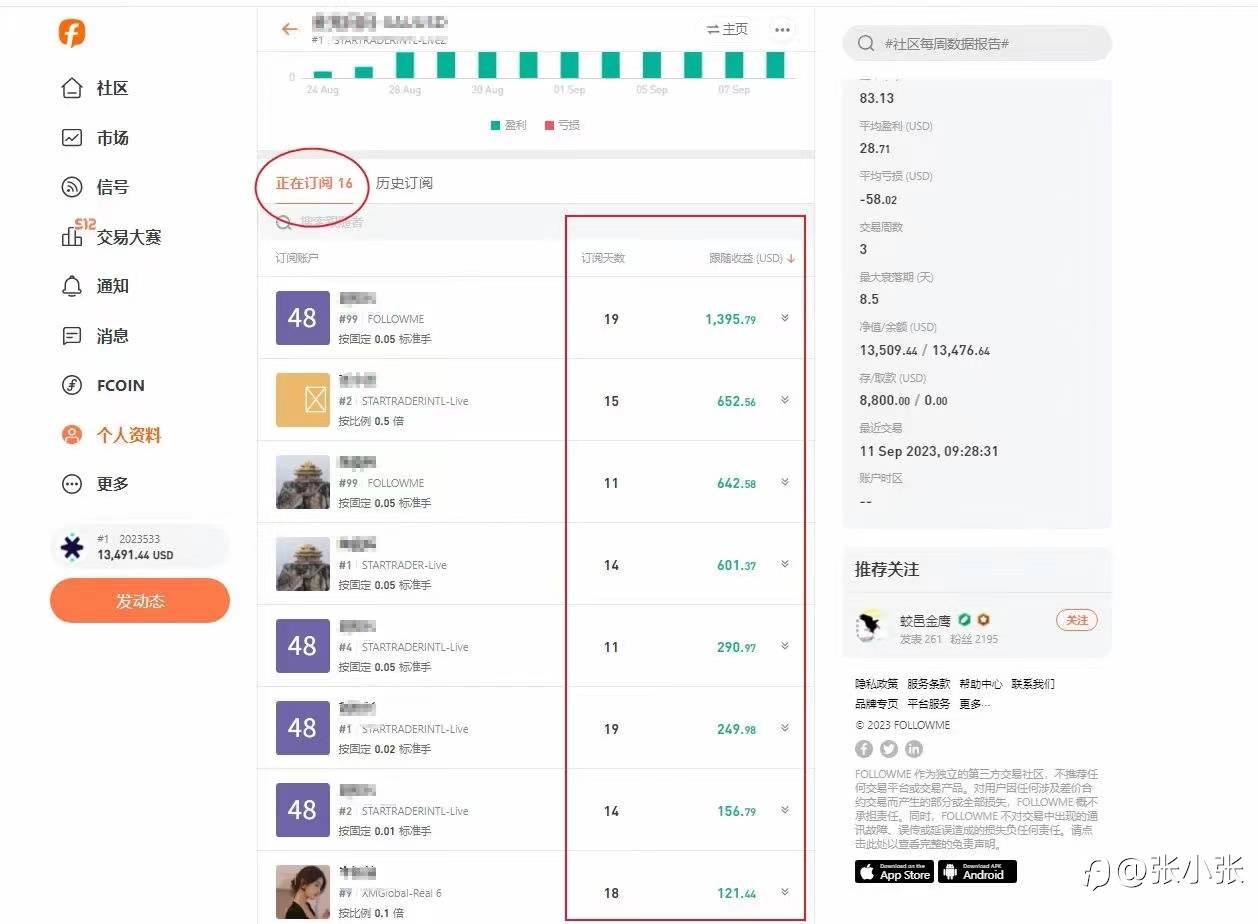Open the 更多 ellipsis icon
1258x924 pixels.
click(x=72, y=484)
